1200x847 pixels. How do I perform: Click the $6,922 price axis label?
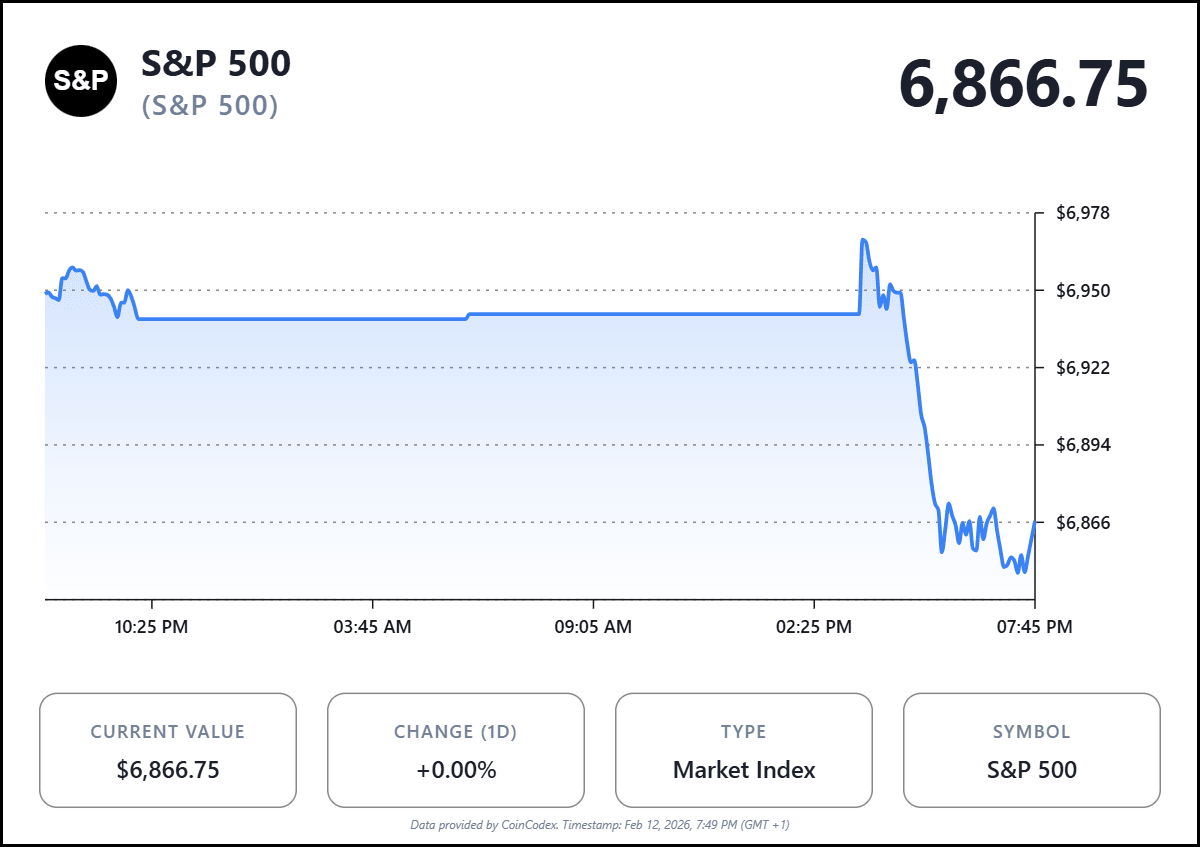coord(1083,368)
